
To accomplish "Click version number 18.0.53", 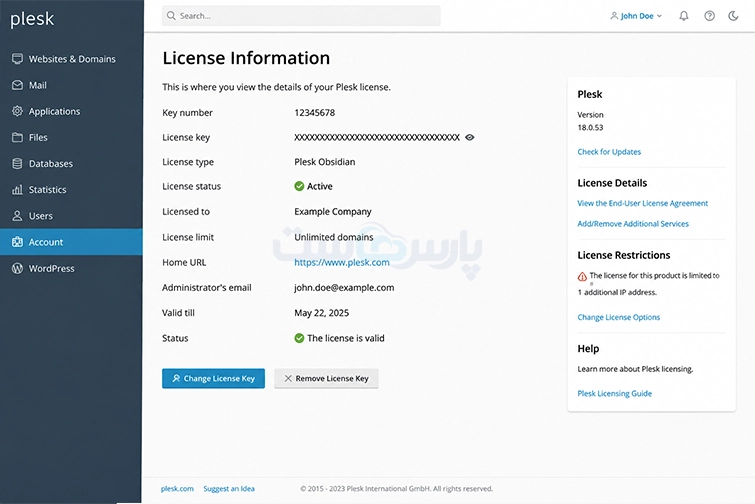I will tap(590, 128).
